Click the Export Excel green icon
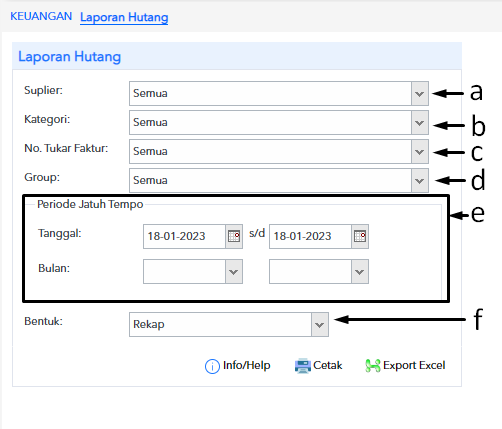The height and width of the screenshot is (429, 502). (373, 366)
